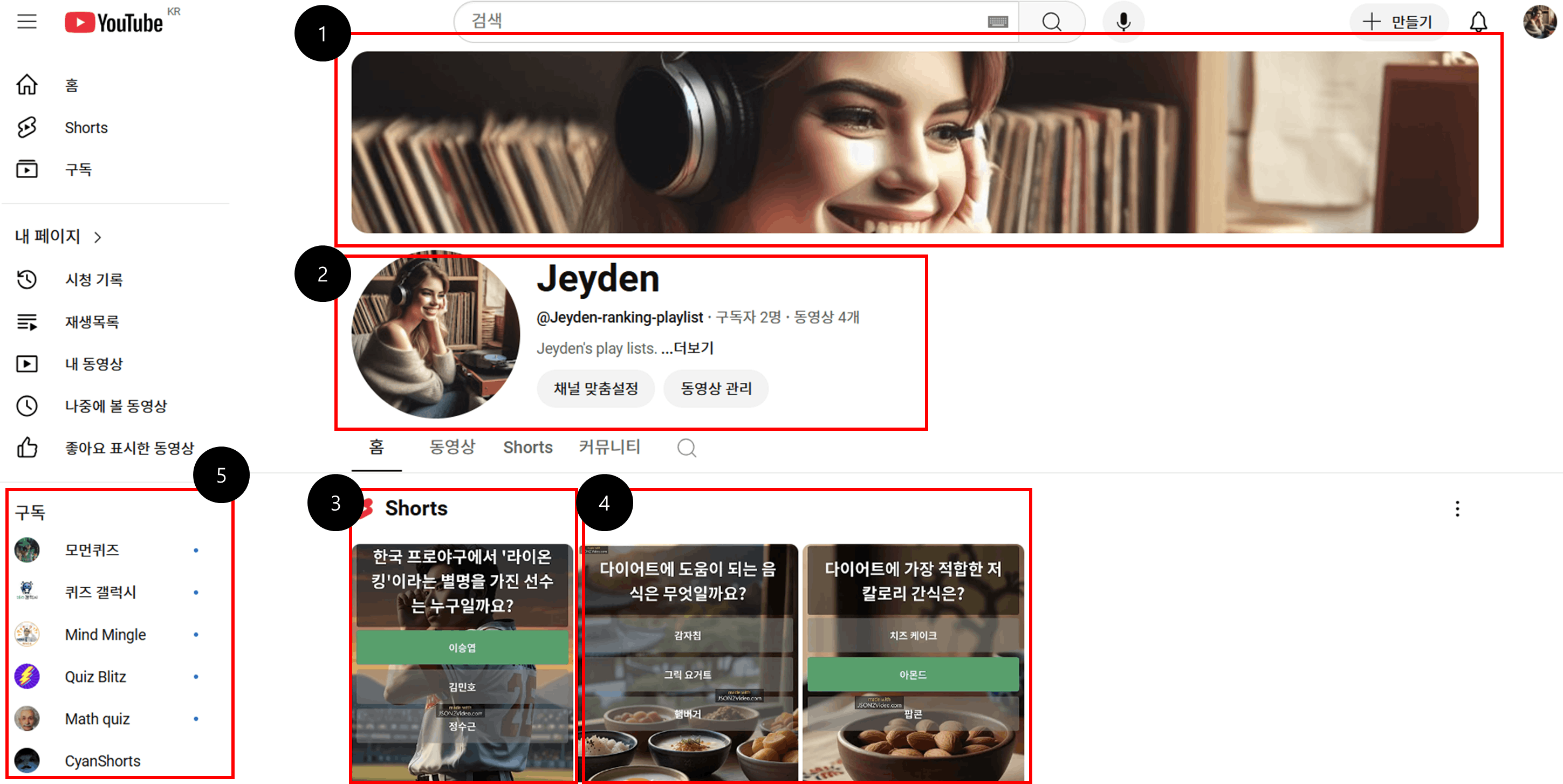The width and height of the screenshot is (1563, 784).
Task: Open 좋아요 표시한 동영상 liked videos
Action: [x=128, y=448]
